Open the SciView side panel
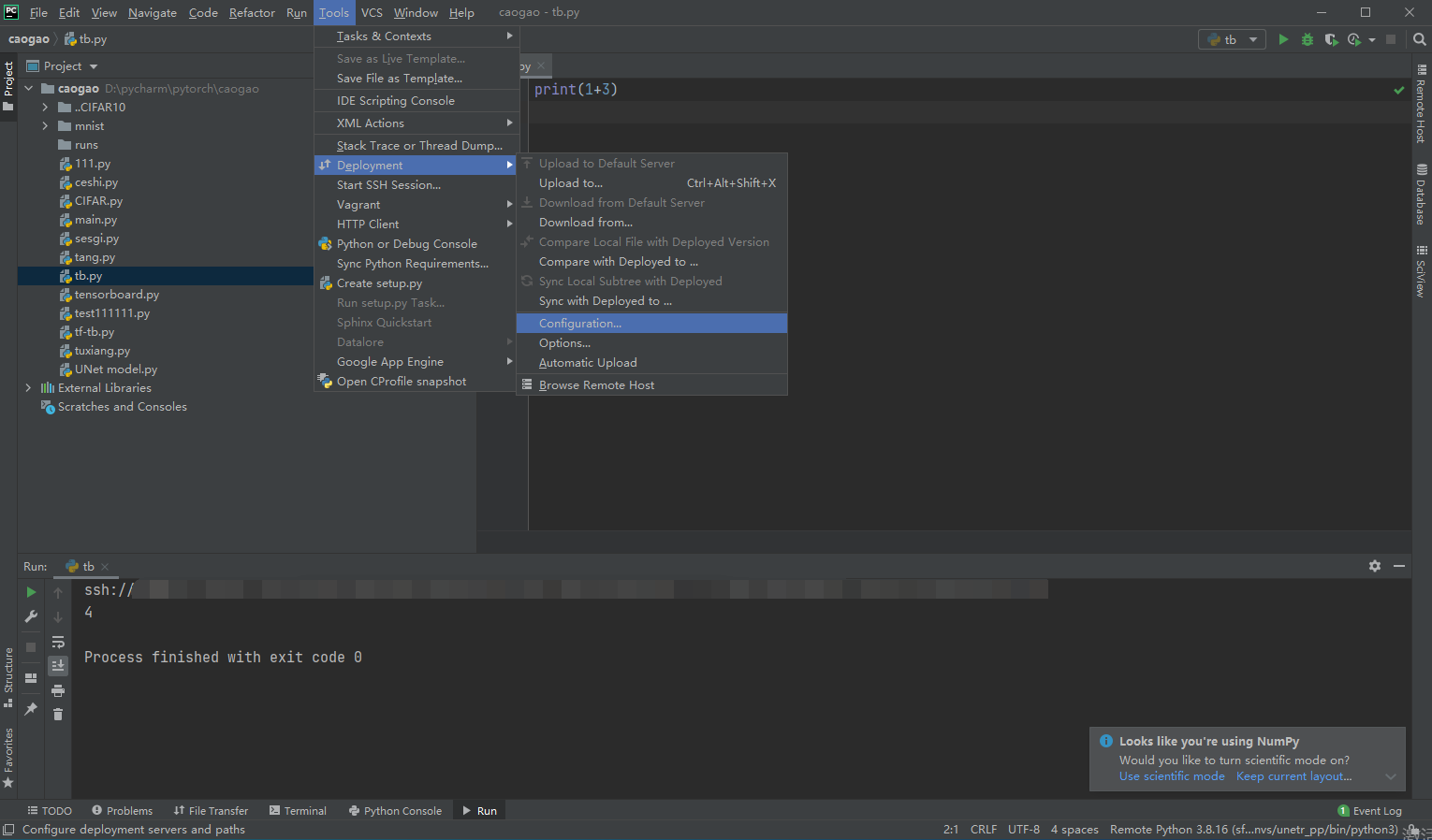The width and height of the screenshot is (1432, 840). point(1421,271)
